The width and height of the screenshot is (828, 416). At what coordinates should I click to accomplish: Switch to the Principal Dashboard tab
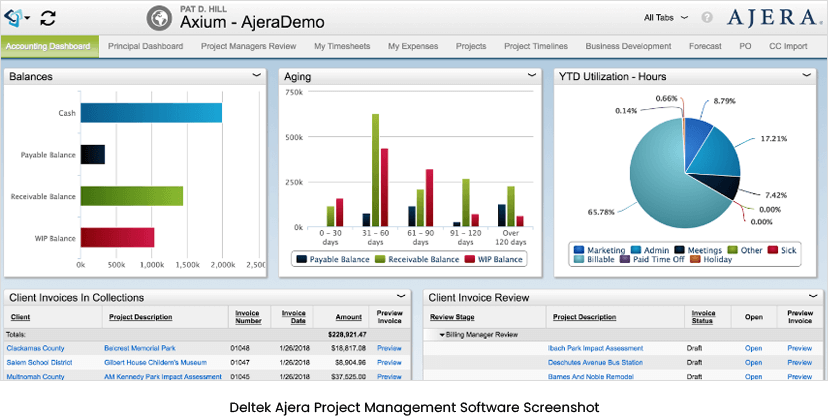145,46
